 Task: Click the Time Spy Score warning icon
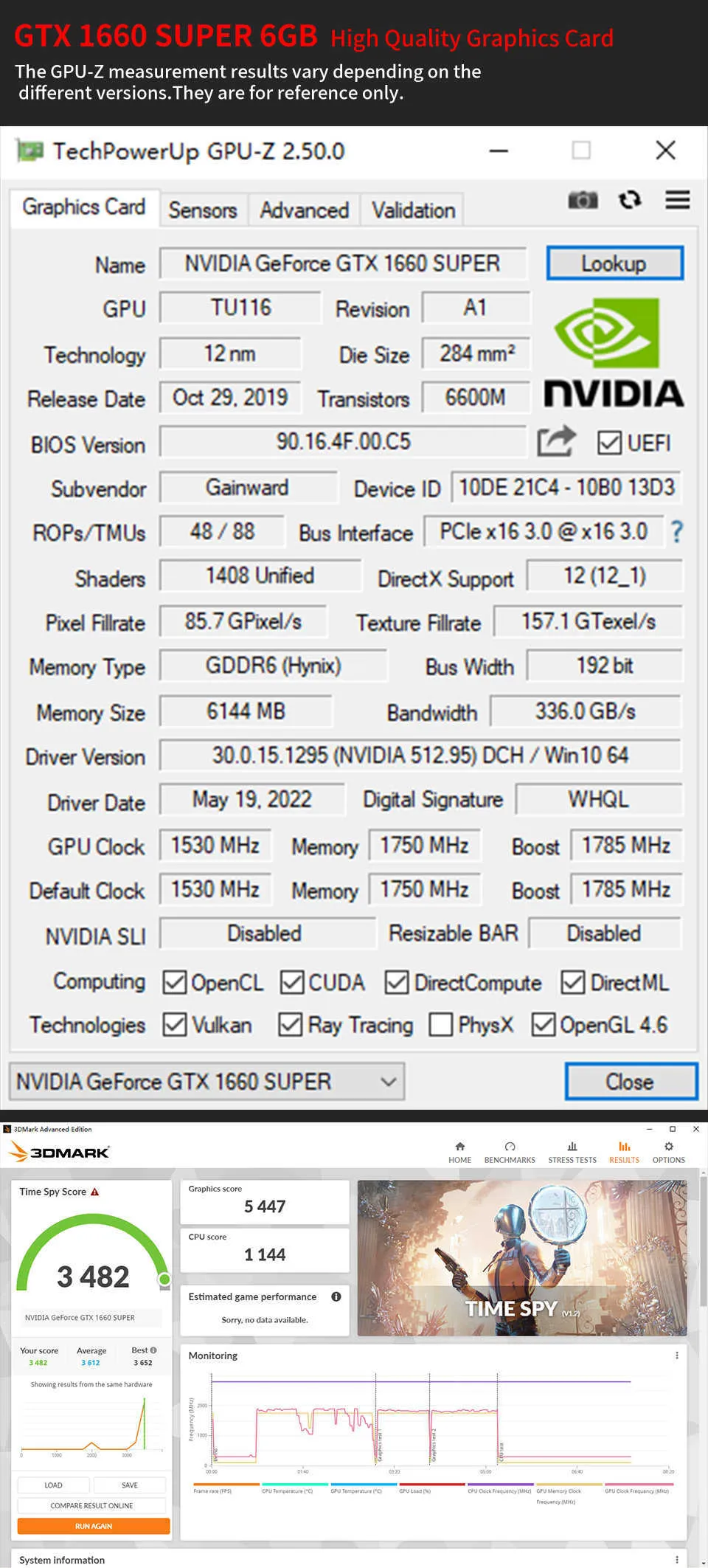click(94, 1192)
